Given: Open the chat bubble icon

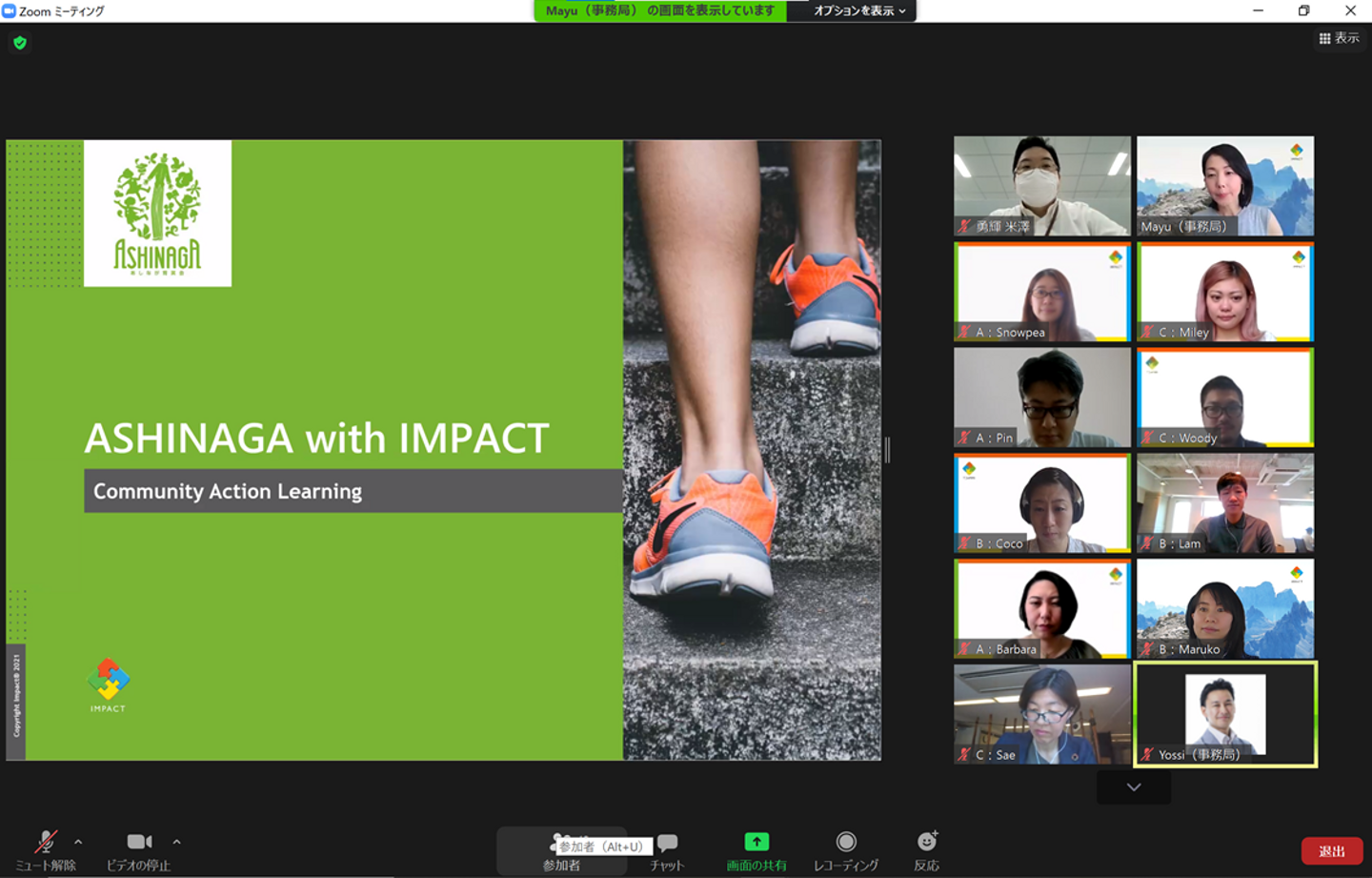Looking at the screenshot, I should point(667,843).
